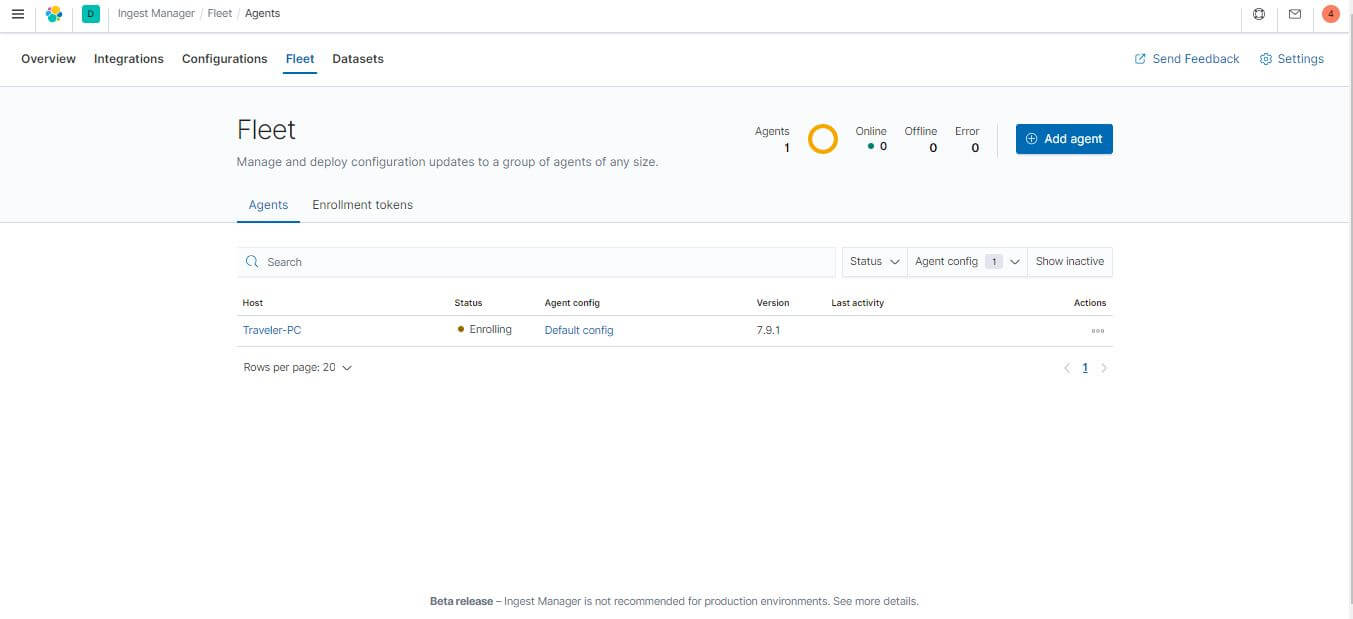Open the Status filter dropdown
Viewport: 1353px width, 619px height.
872,261
